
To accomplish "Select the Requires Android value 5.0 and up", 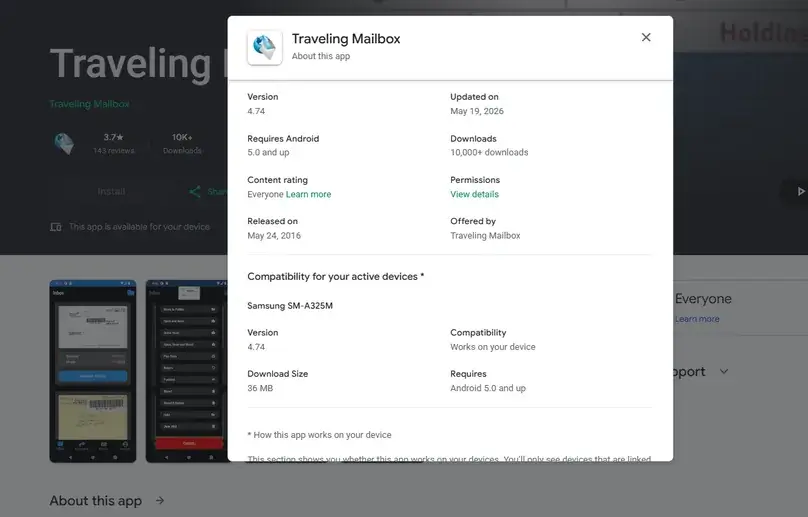I will point(268,152).
